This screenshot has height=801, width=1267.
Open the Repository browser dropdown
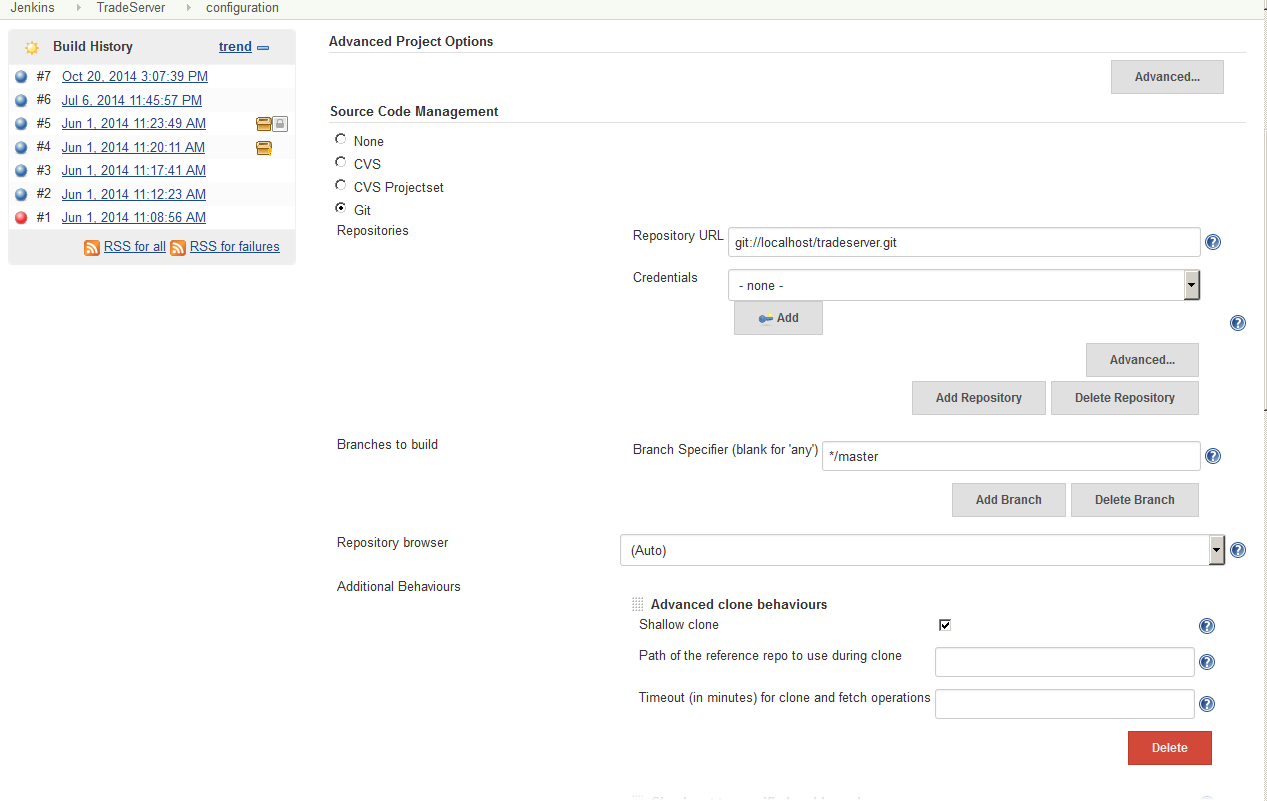[x=921, y=550]
